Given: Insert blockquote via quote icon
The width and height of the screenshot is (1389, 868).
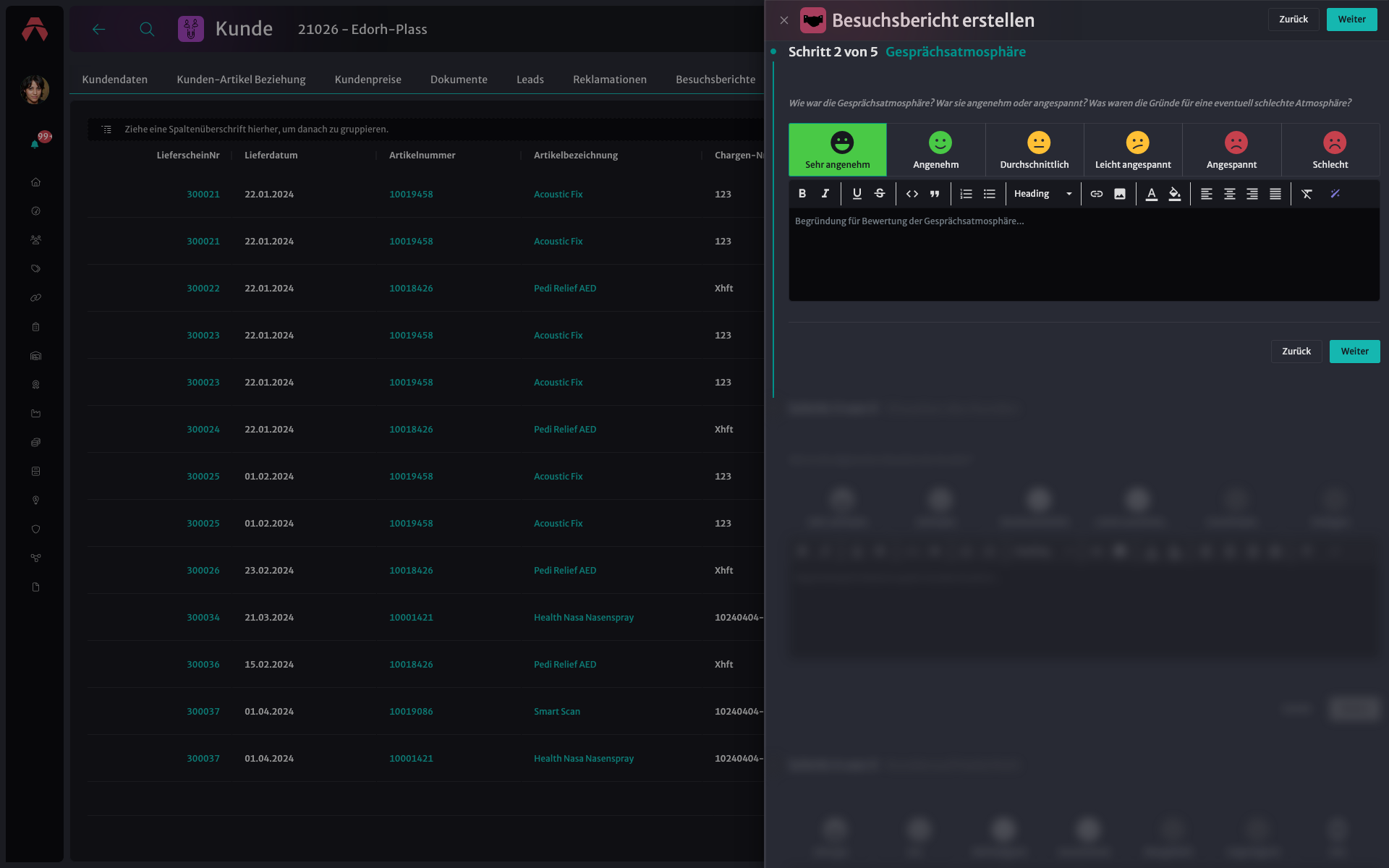Looking at the screenshot, I should (935, 194).
